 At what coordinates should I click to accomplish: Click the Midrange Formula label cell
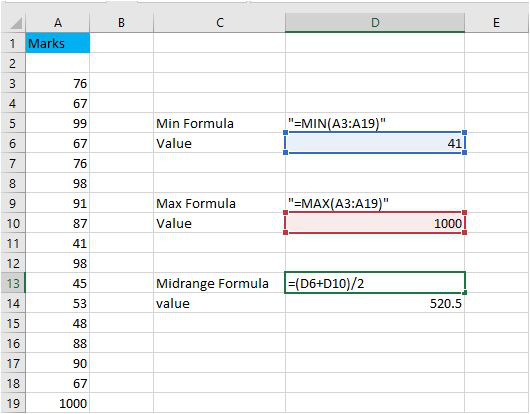pos(219,283)
